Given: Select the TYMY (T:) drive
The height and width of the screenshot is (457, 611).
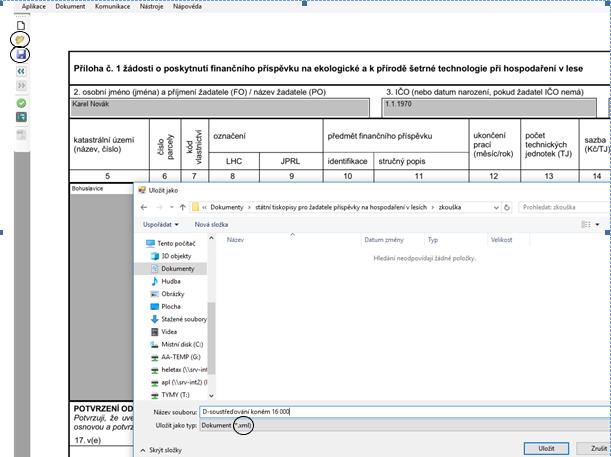Looking at the screenshot, I should [170, 395].
